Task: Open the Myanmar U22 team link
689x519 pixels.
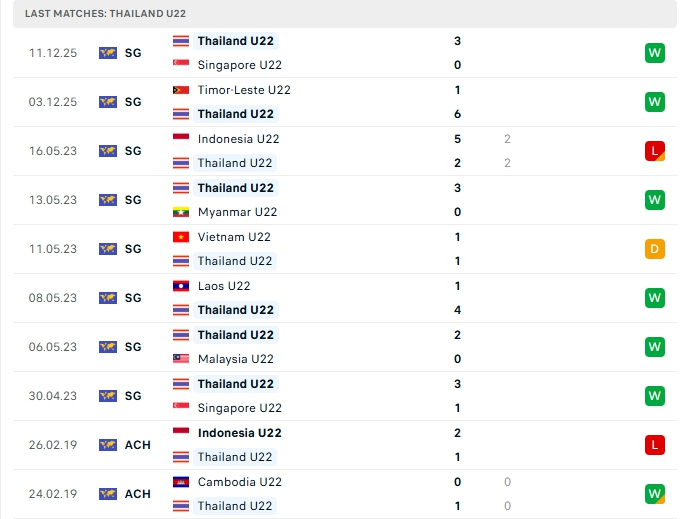Action: pyautogui.click(x=237, y=212)
